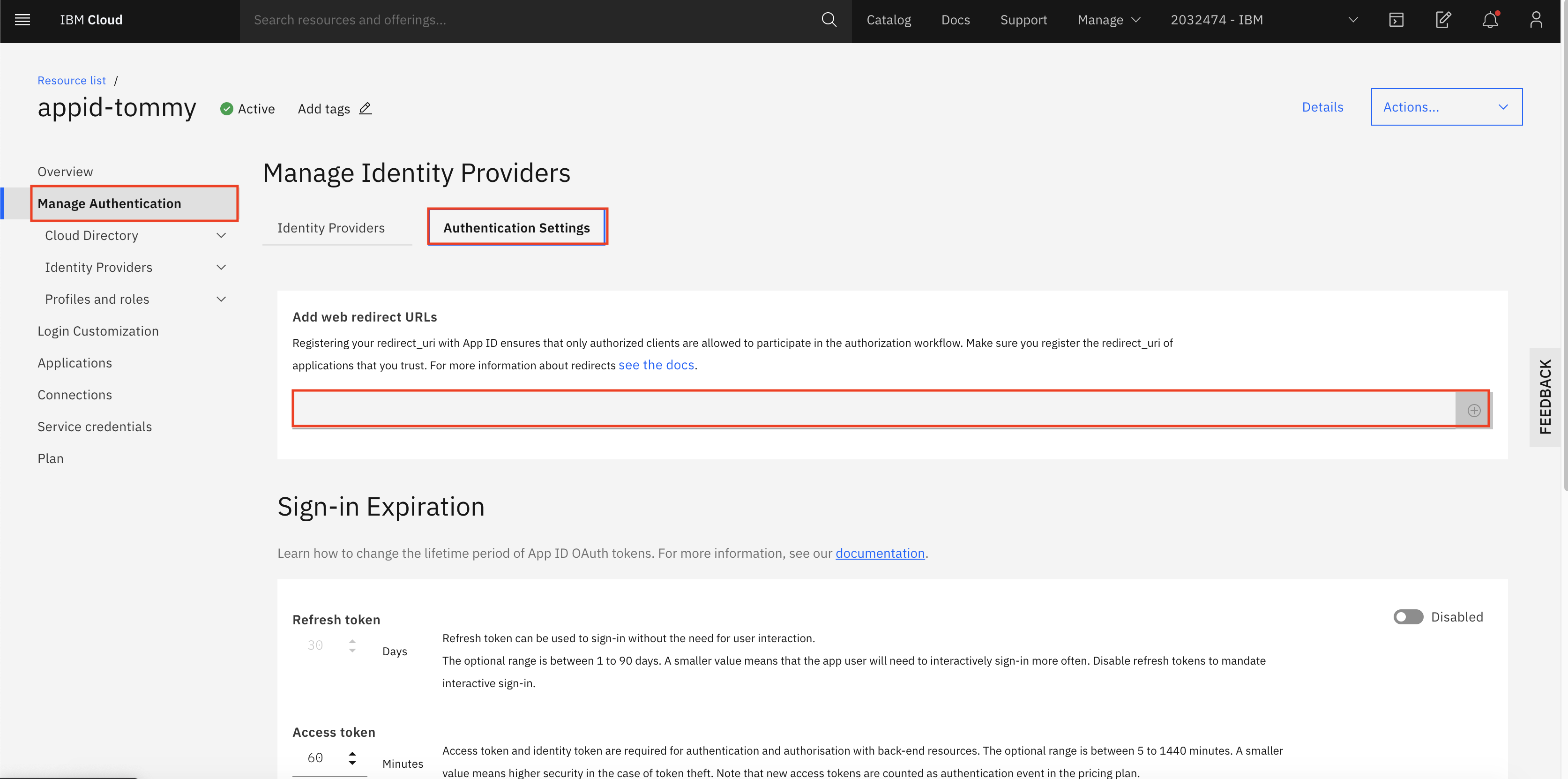Increase the Refresh token days stepper
The width and height of the screenshot is (1568, 779).
[x=352, y=641]
